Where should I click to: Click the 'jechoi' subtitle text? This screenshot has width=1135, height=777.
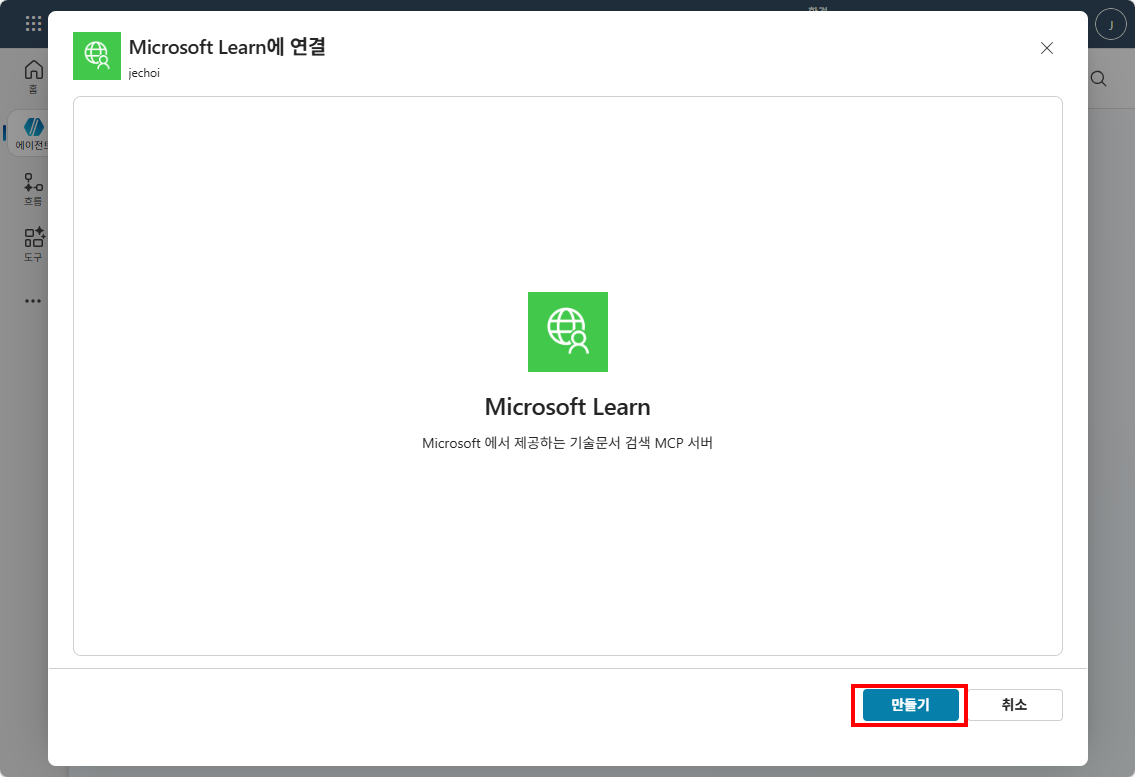point(144,73)
